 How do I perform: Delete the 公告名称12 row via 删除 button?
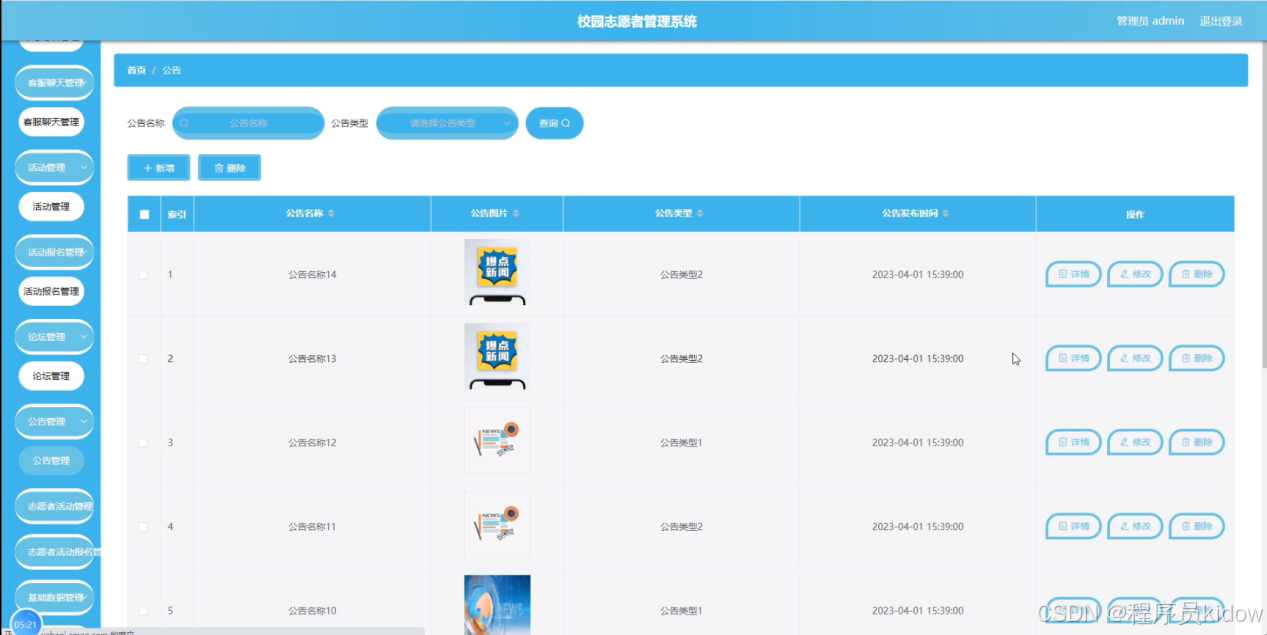[1196, 442]
